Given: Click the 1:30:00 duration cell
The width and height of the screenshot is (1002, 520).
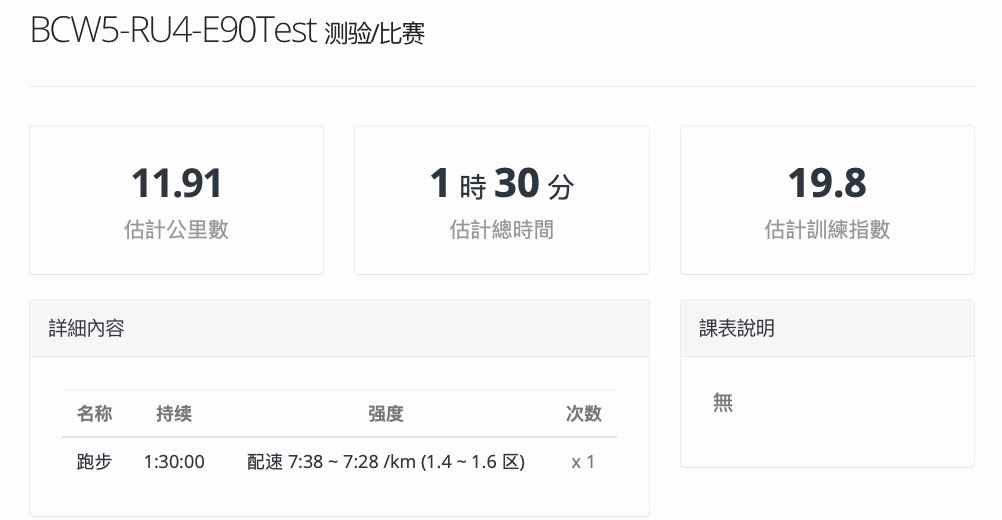Looking at the screenshot, I should coord(174,461).
